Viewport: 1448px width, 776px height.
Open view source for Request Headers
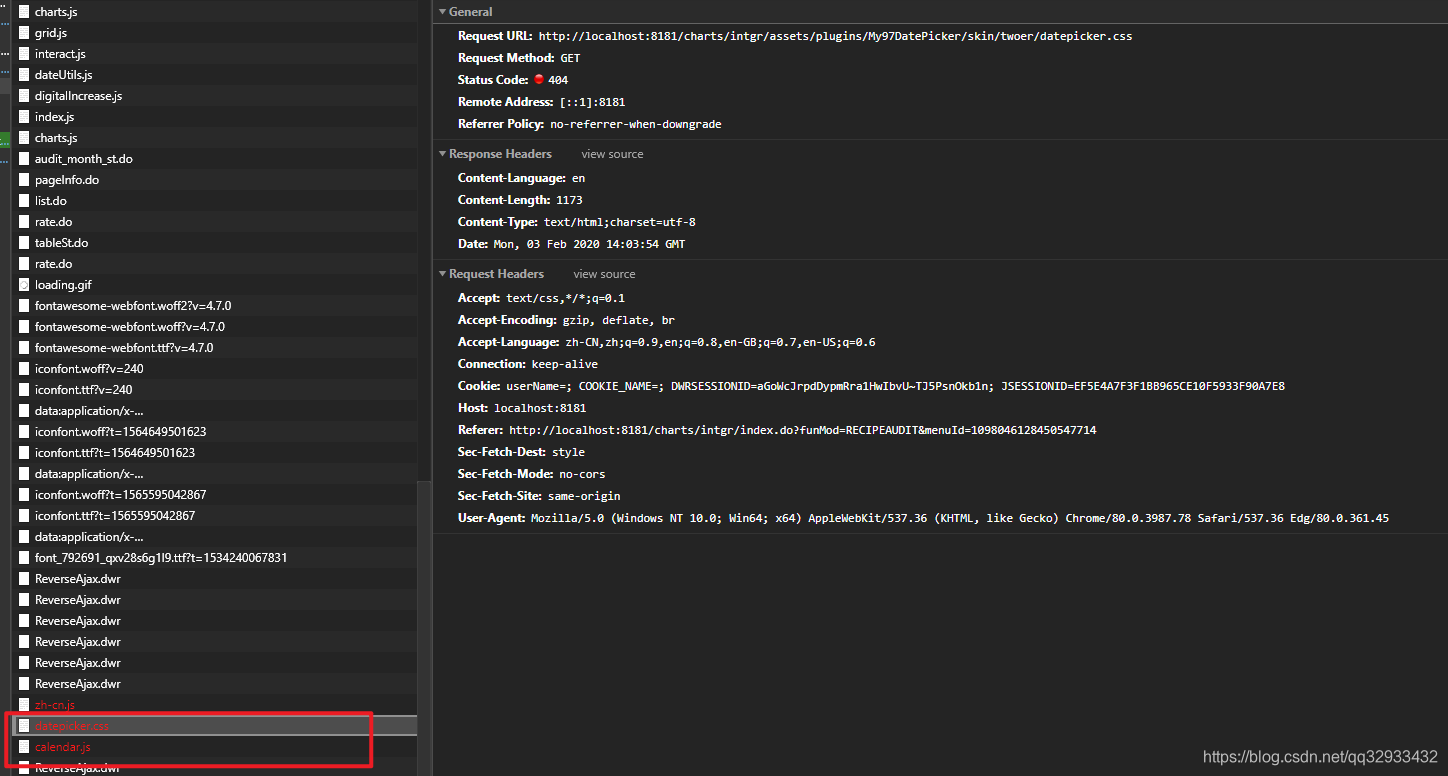(x=604, y=274)
